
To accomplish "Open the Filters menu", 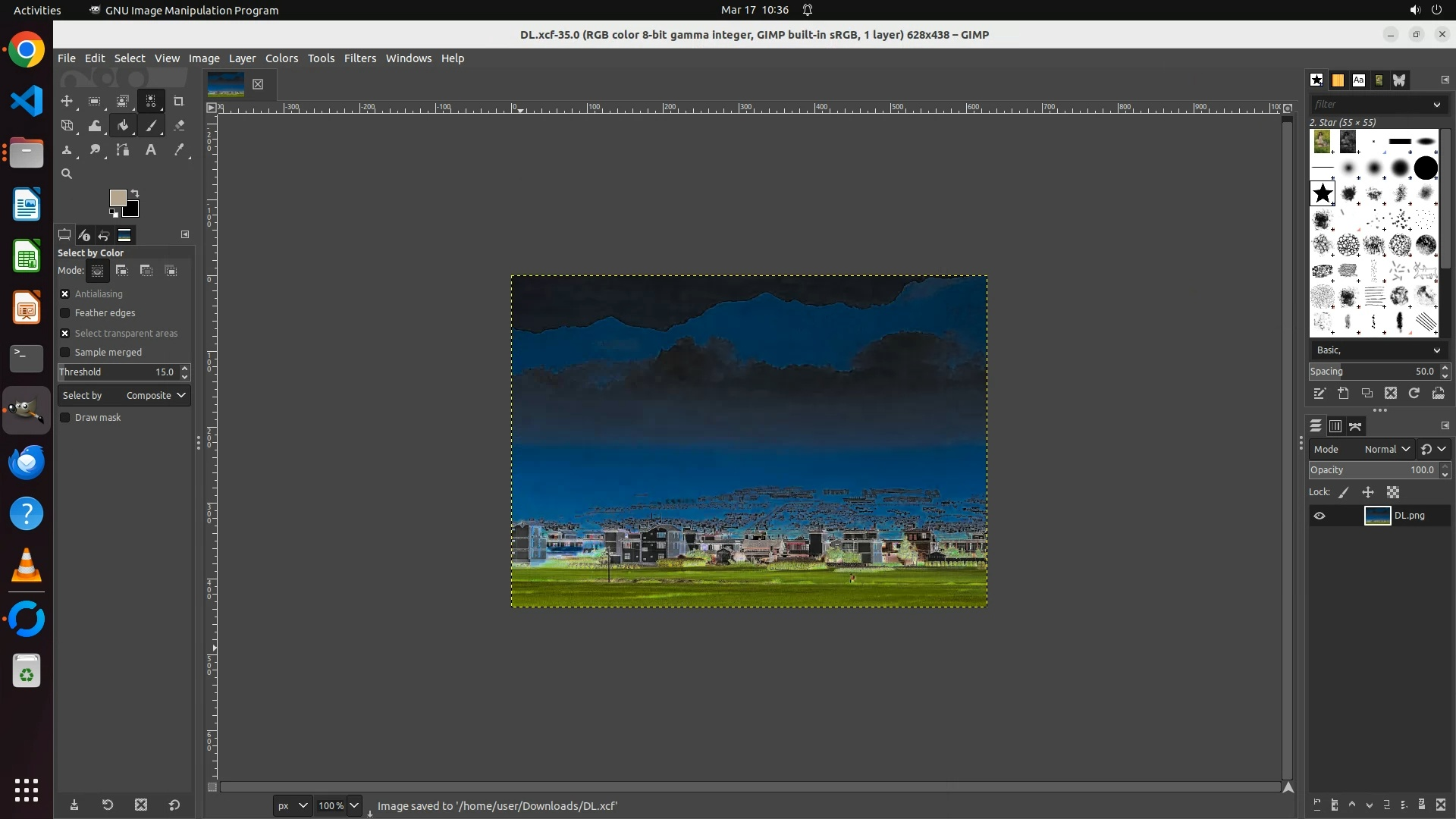I will coord(359,58).
